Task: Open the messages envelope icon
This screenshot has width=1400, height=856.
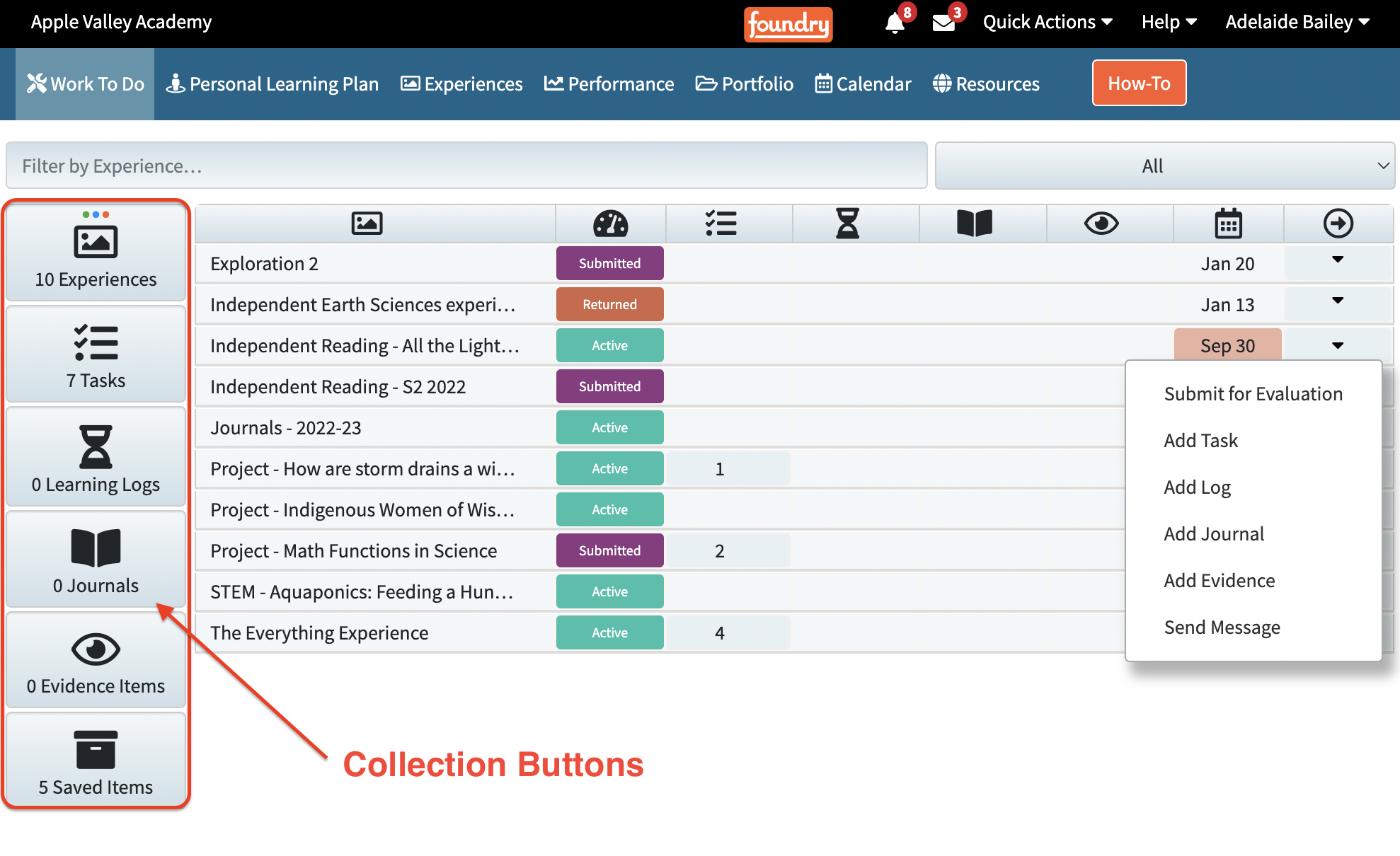Action: (943, 23)
